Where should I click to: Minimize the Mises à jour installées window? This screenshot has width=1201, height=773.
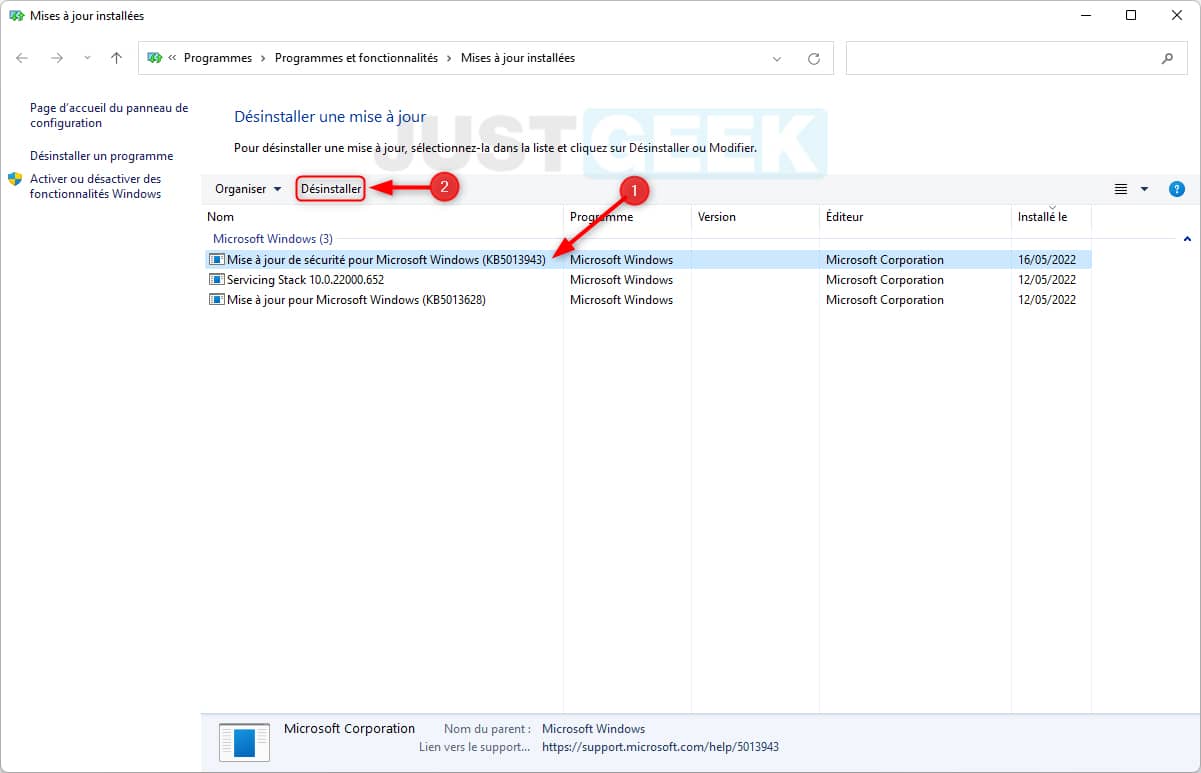(x=1086, y=16)
